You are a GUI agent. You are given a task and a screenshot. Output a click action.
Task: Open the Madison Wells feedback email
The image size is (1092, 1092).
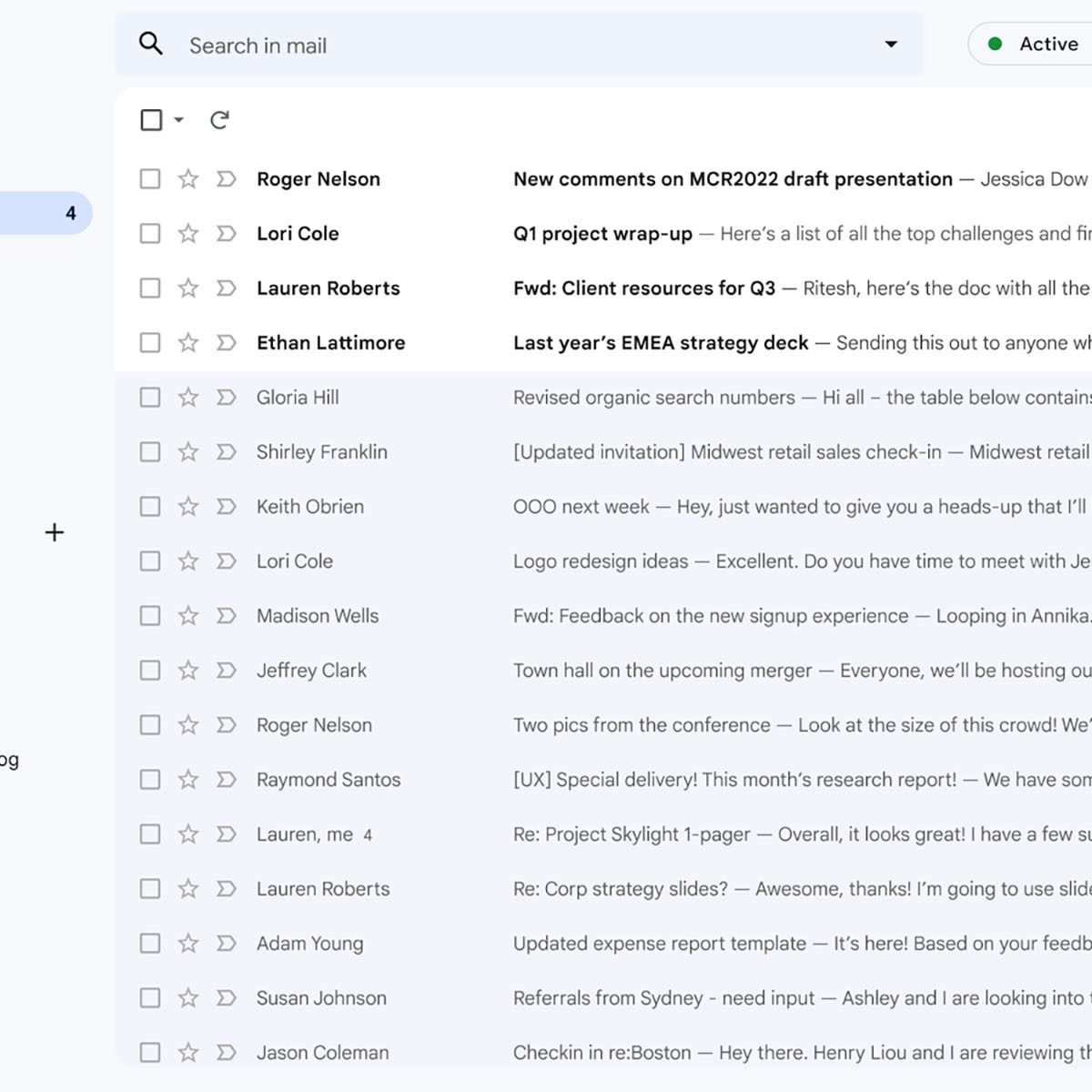pos(710,616)
